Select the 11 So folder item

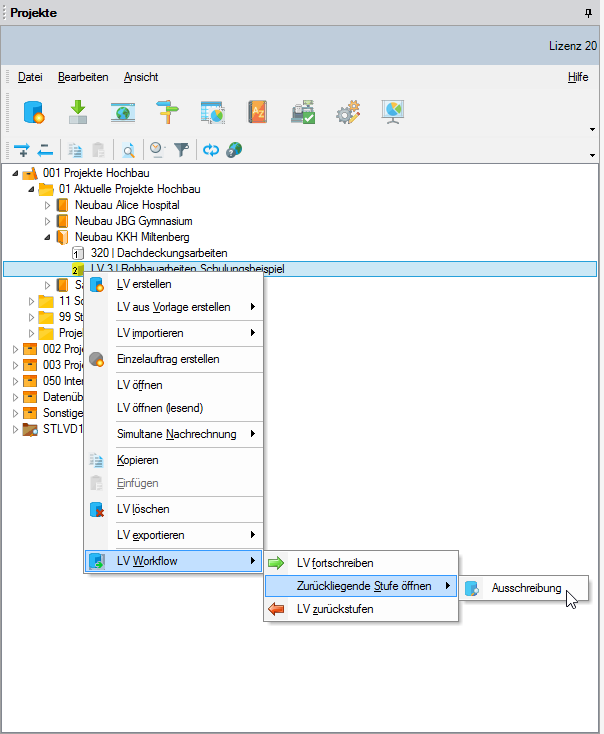pos(71,301)
